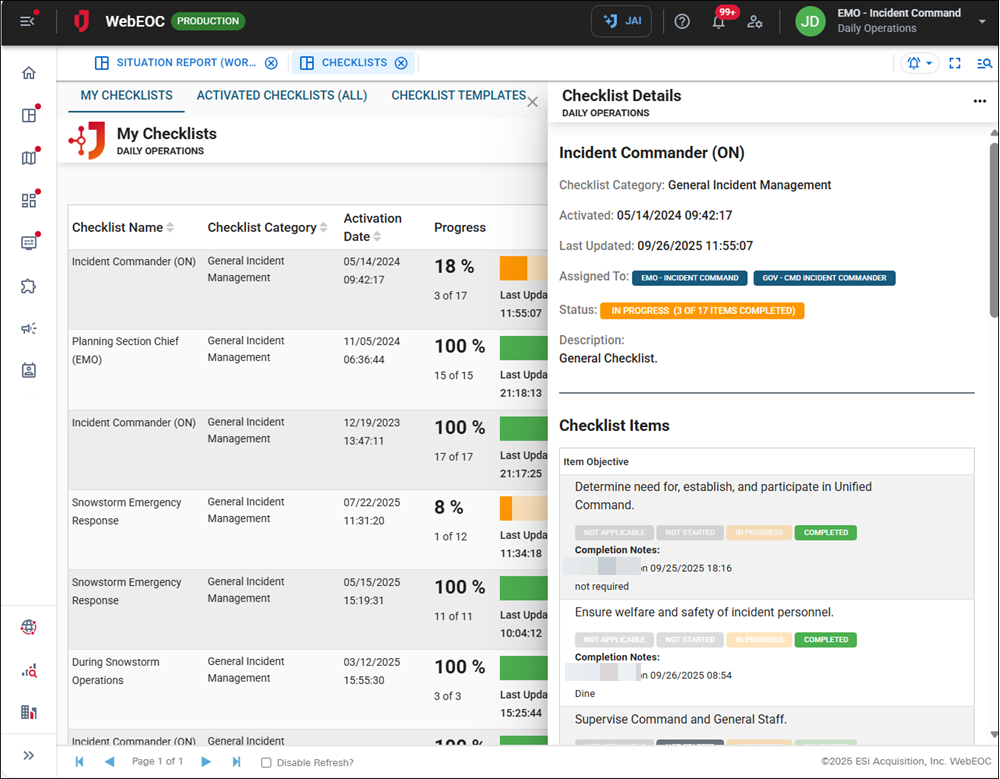Screen dimensions: 1000x779
Task: Click the 18% progress bar of Incident Commander
Action: (x=522, y=268)
